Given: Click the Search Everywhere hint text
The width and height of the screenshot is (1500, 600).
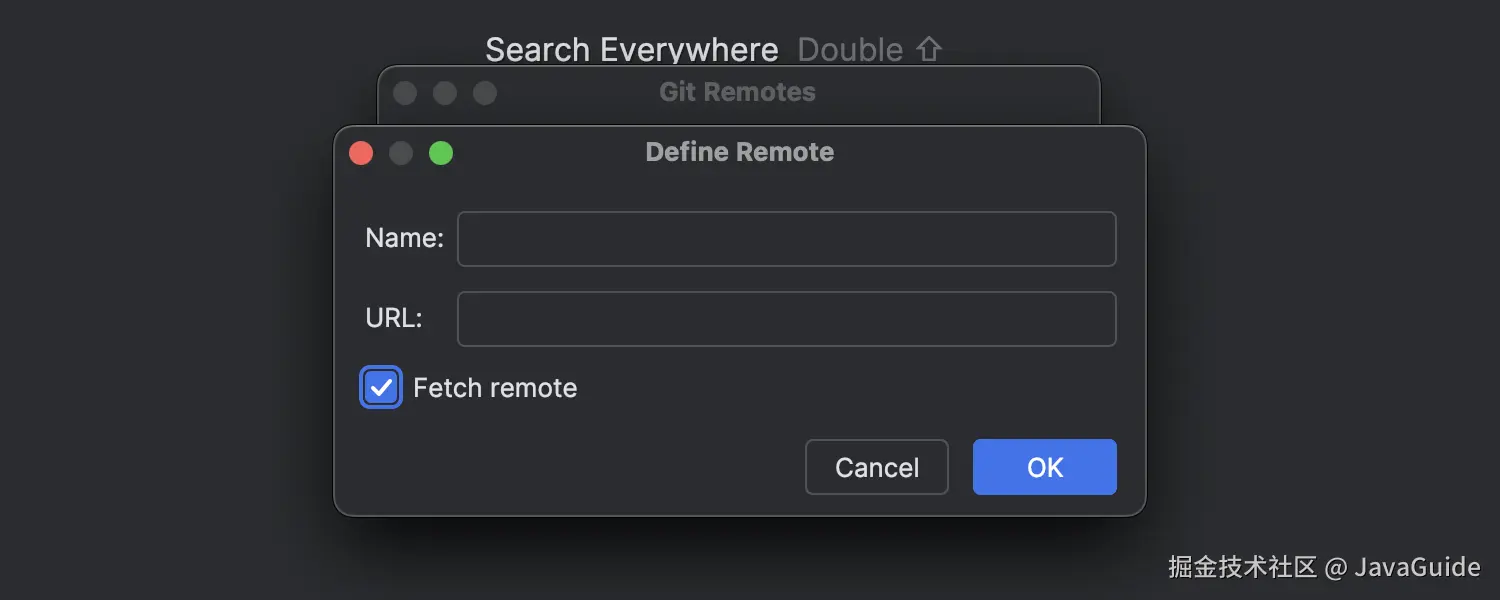Looking at the screenshot, I should (x=631, y=49).
